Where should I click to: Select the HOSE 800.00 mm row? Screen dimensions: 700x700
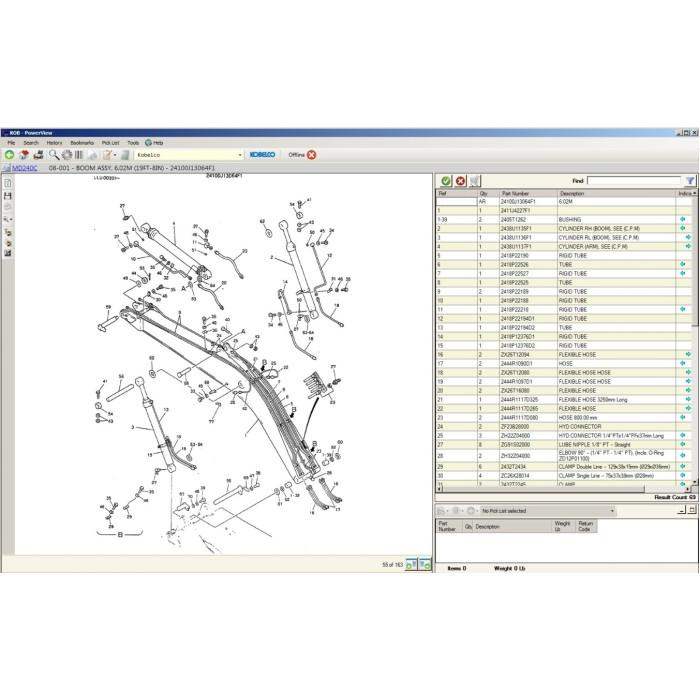click(x=564, y=417)
